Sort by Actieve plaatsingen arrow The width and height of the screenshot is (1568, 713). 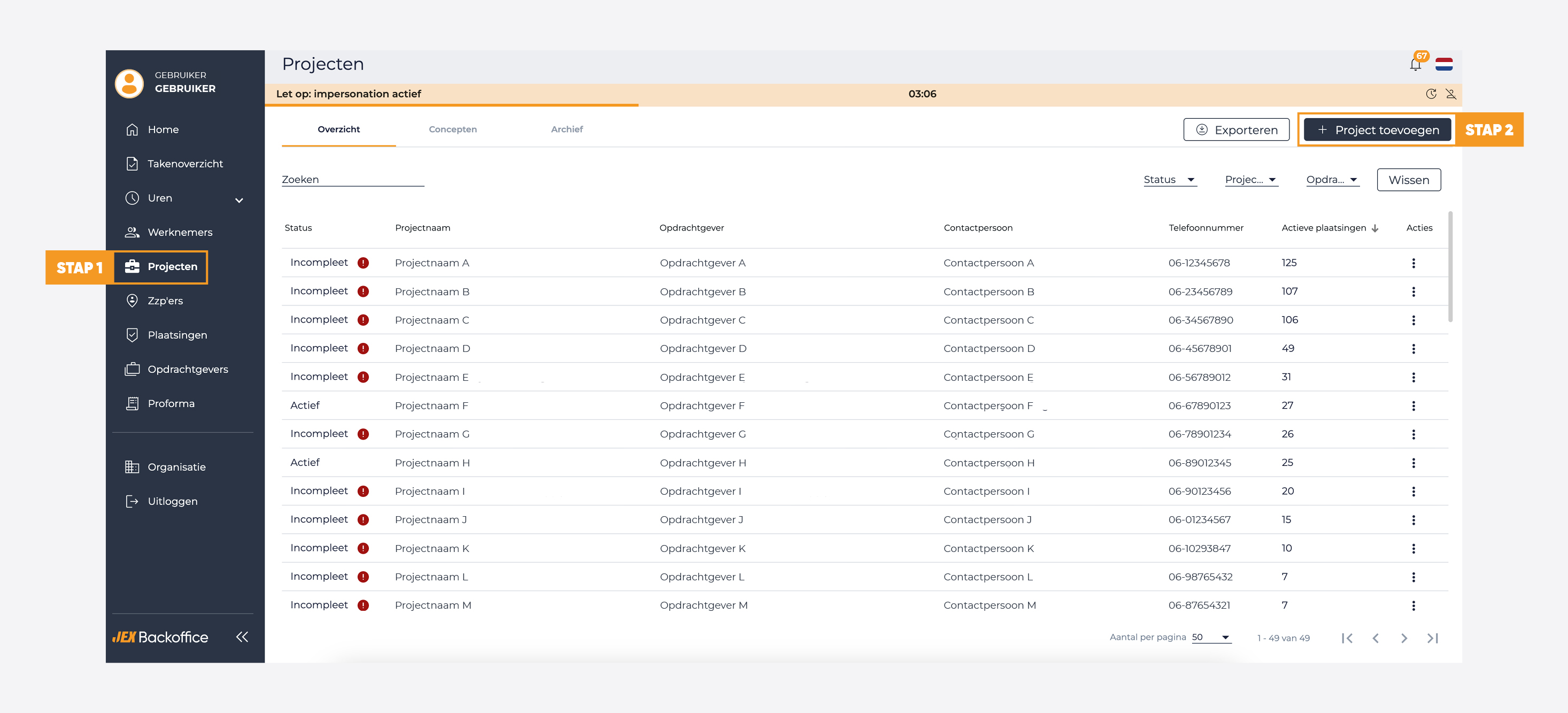click(1375, 228)
